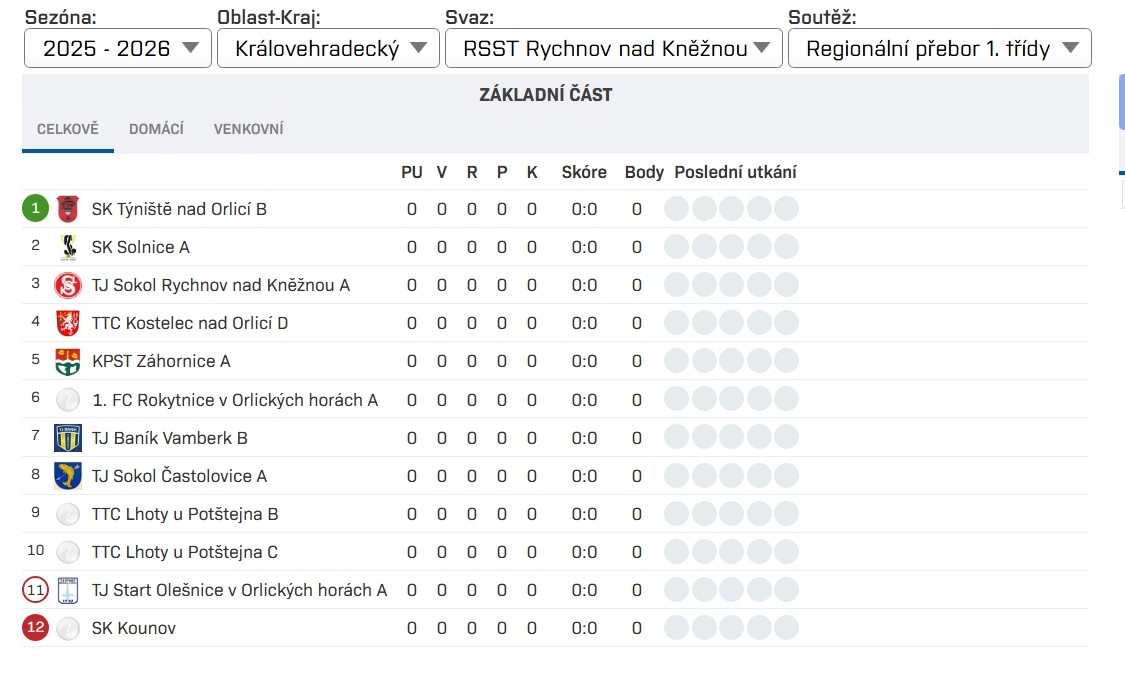Click TJ Sokol Rychnov nad Kněžnou logo
Viewport: 1125px width, 673px height.
(67, 285)
